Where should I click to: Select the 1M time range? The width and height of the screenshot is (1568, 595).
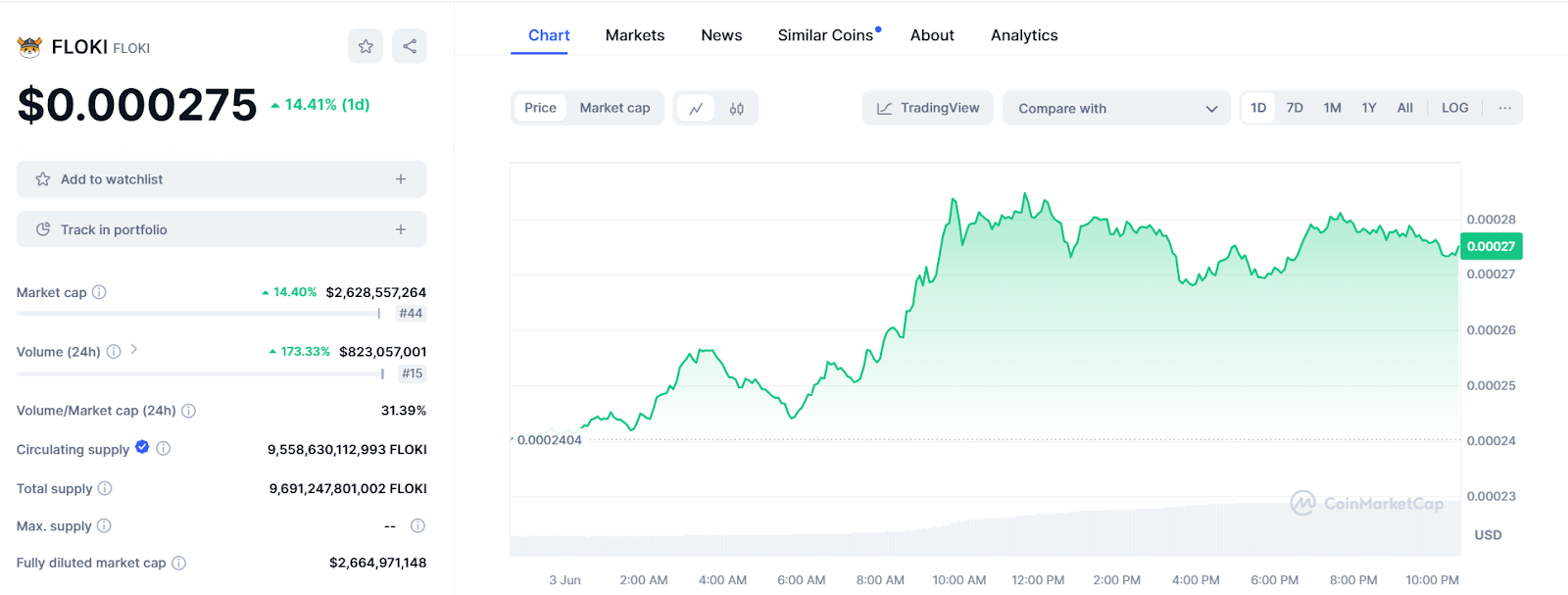point(1332,108)
